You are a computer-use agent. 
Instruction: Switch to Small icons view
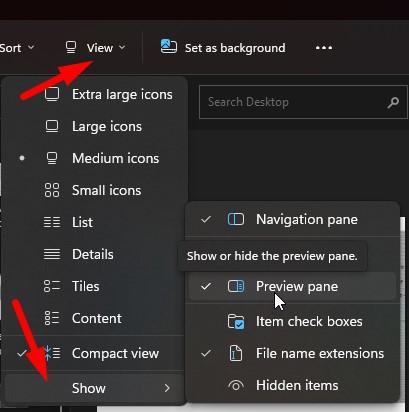[x=95, y=190]
